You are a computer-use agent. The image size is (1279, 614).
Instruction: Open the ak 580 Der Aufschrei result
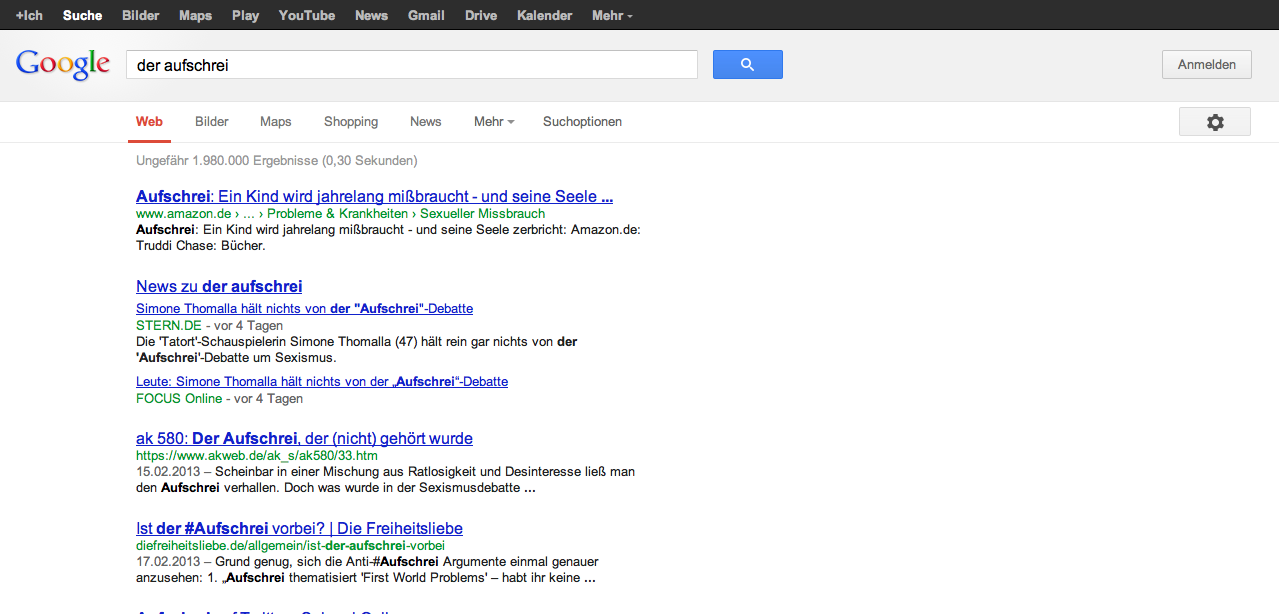tap(304, 438)
